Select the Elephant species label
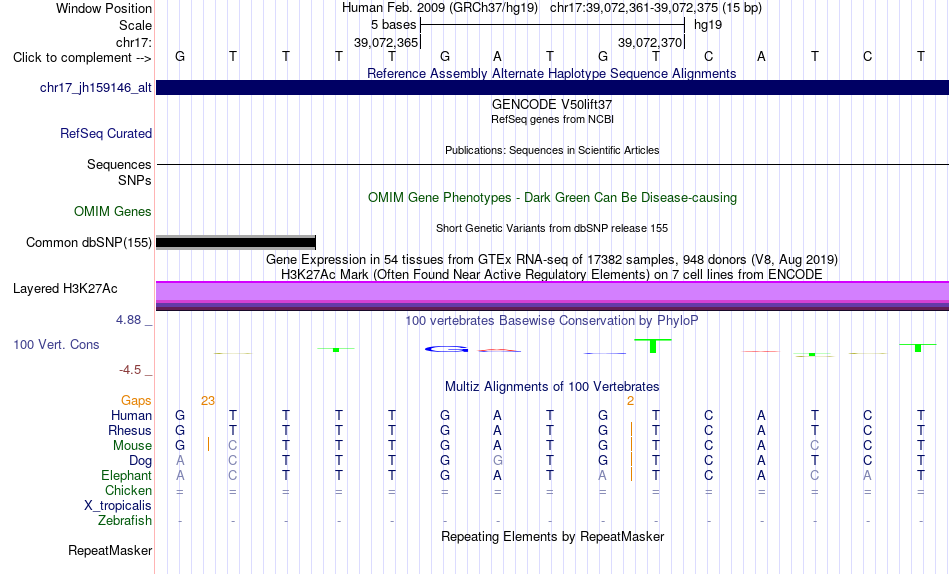The image size is (950, 574). click(126, 476)
